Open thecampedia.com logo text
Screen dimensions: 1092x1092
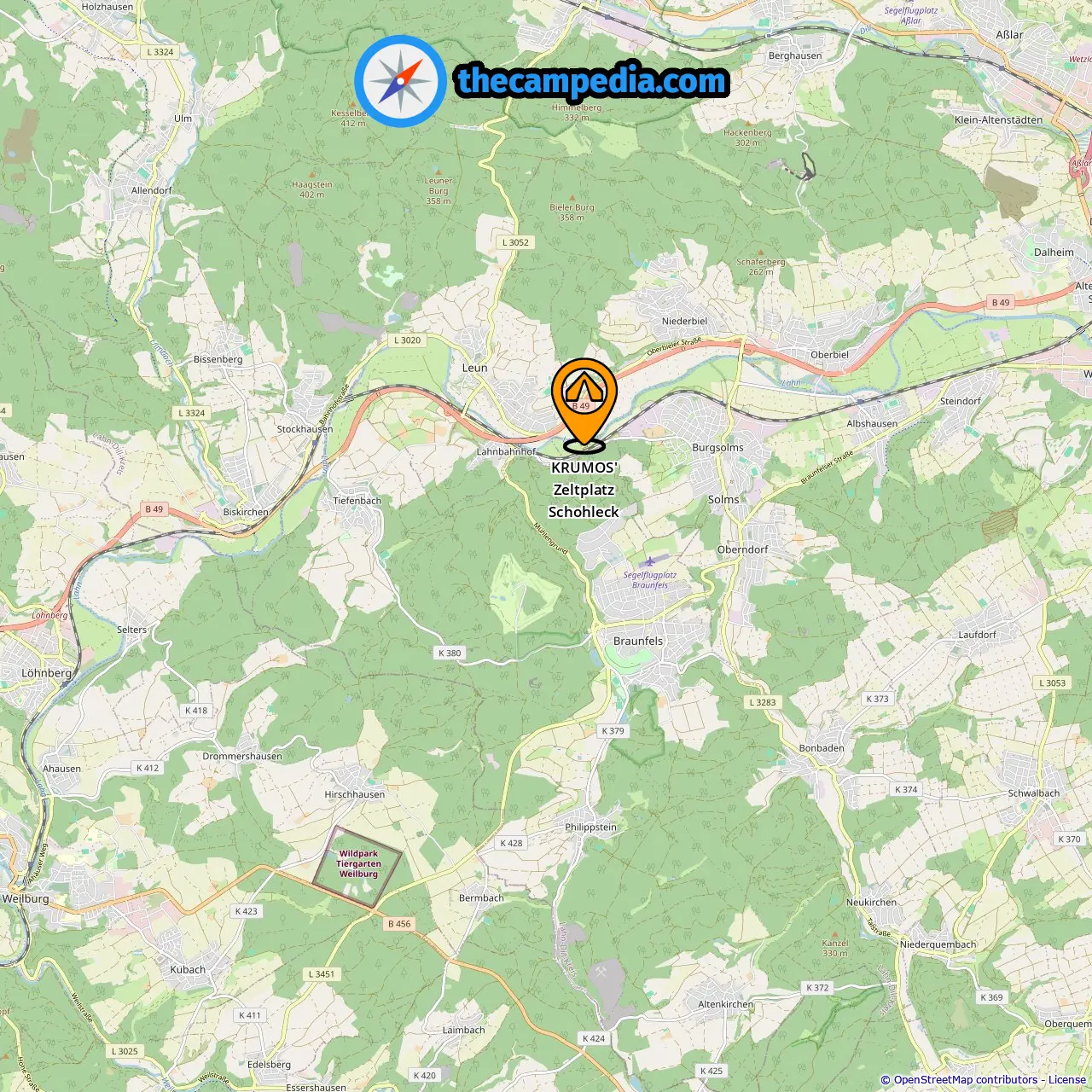tap(592, 81)
